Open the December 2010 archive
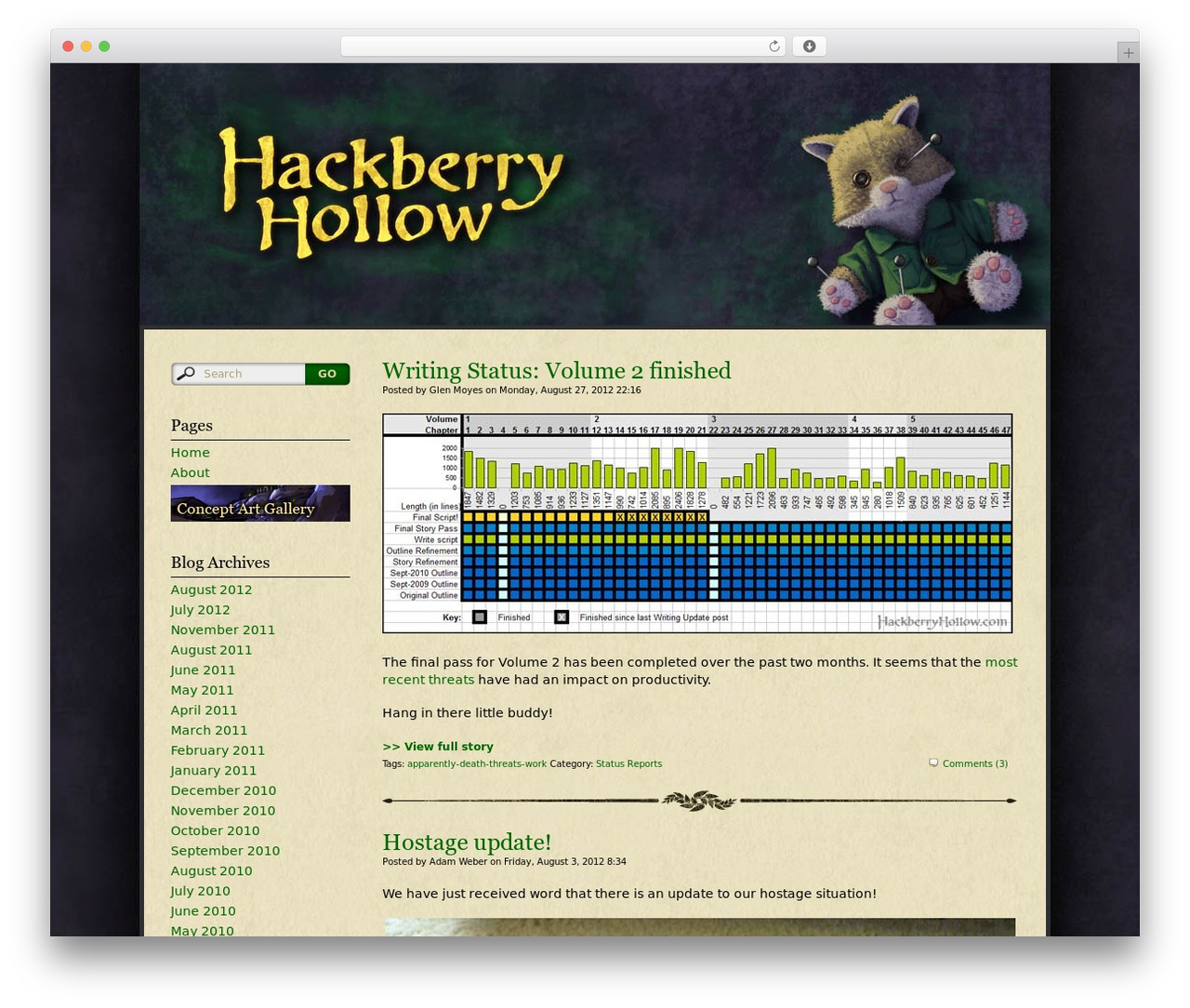1190x1008 pixels. tap(223, 790)
